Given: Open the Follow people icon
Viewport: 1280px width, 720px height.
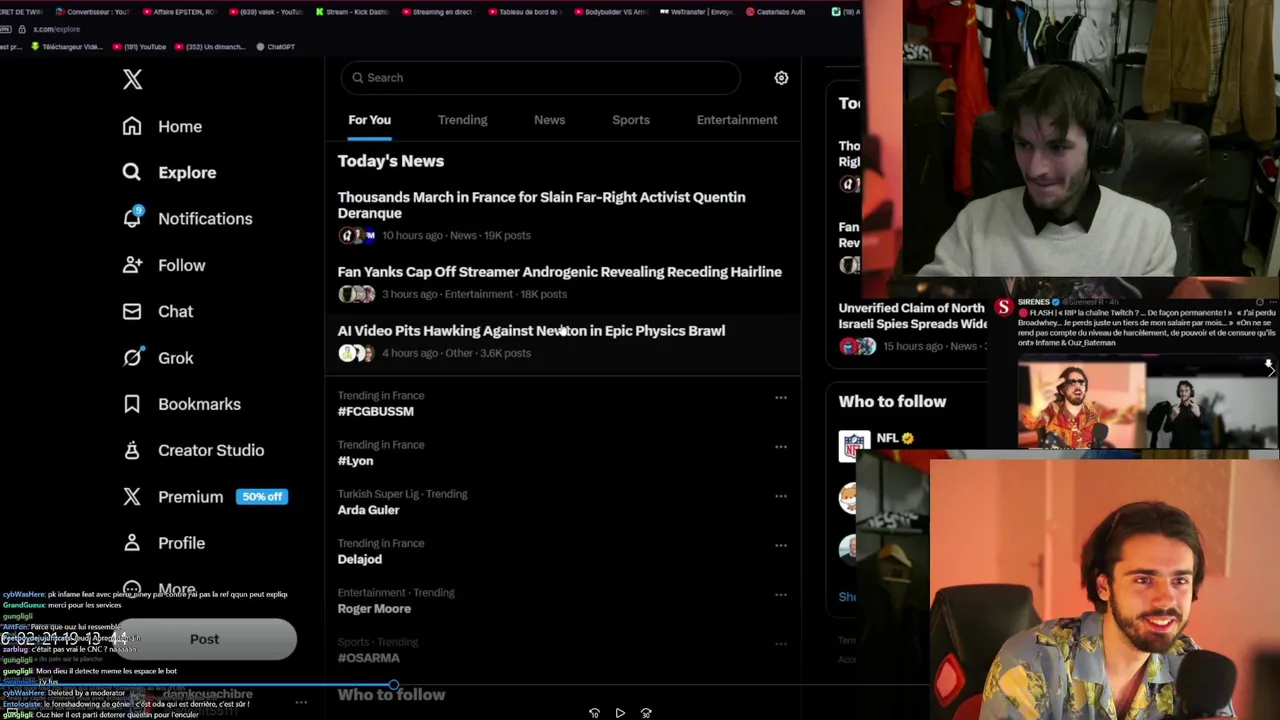Looking at the screenshot, I should pyautogui.click(x=132, y=265).
